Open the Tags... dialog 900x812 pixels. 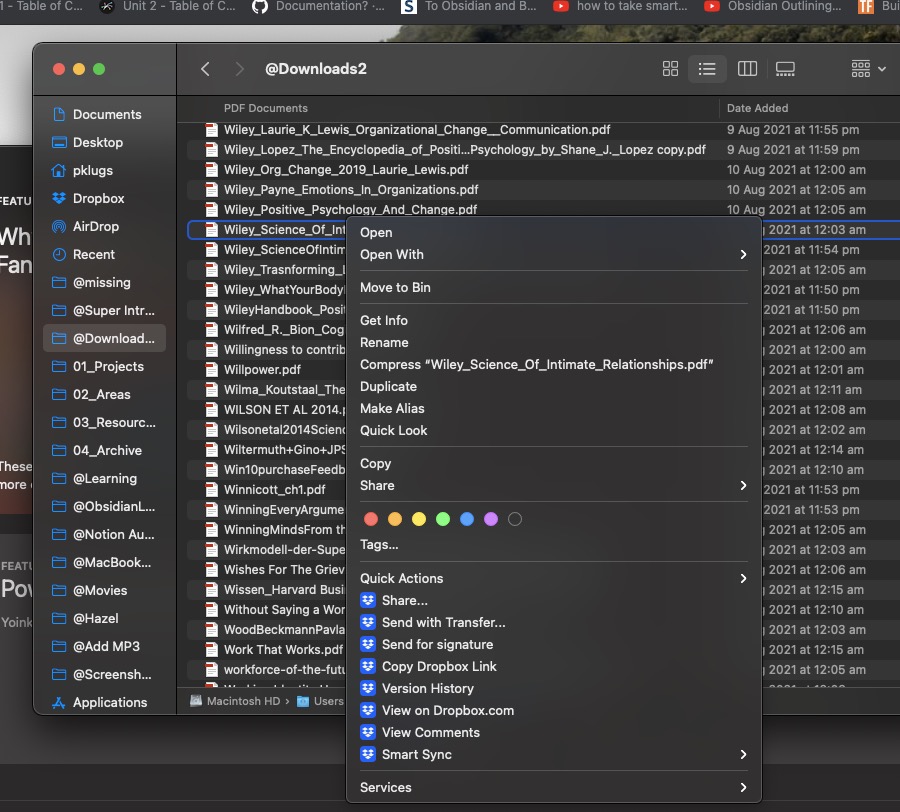553,545
